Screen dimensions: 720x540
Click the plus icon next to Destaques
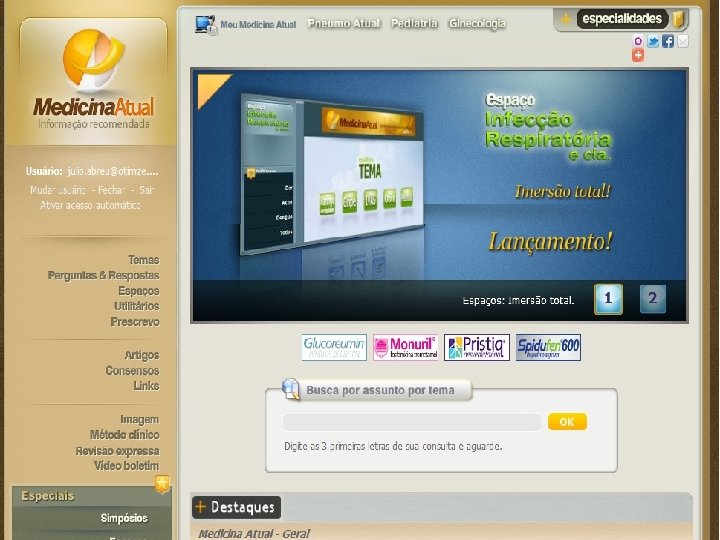tap(201, 506)
